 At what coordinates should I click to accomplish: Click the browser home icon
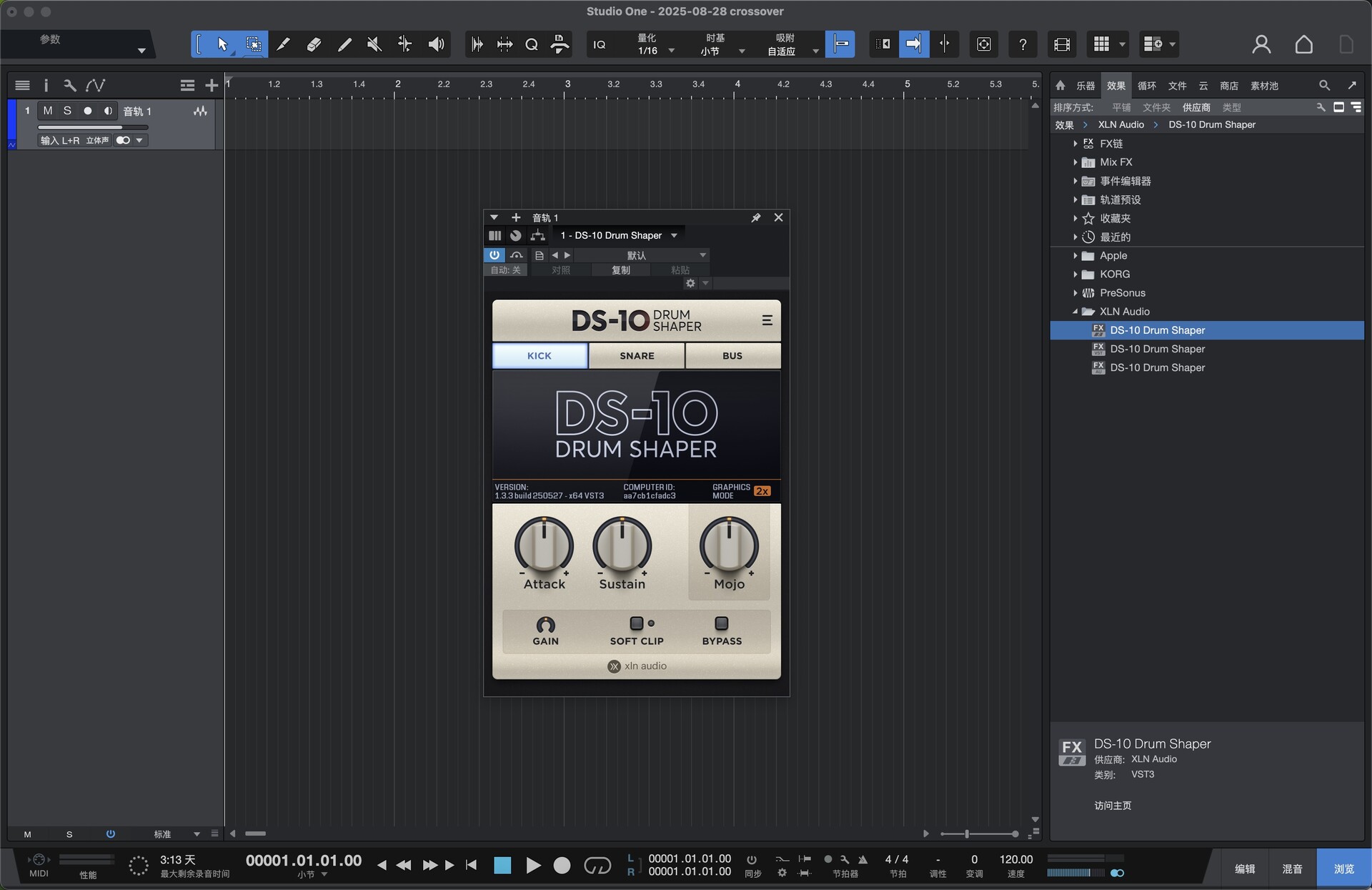(x=1060, y=86)
